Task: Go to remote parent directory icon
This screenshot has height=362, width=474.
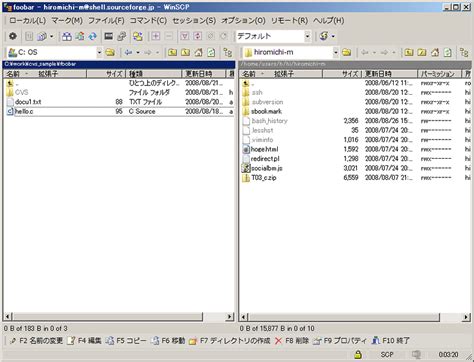Action: point(409,52)
